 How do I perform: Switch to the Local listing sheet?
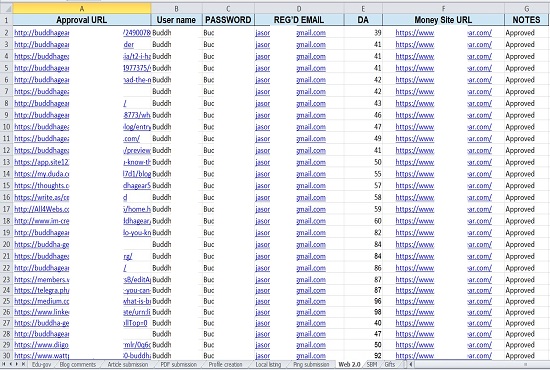coord(268,364)
